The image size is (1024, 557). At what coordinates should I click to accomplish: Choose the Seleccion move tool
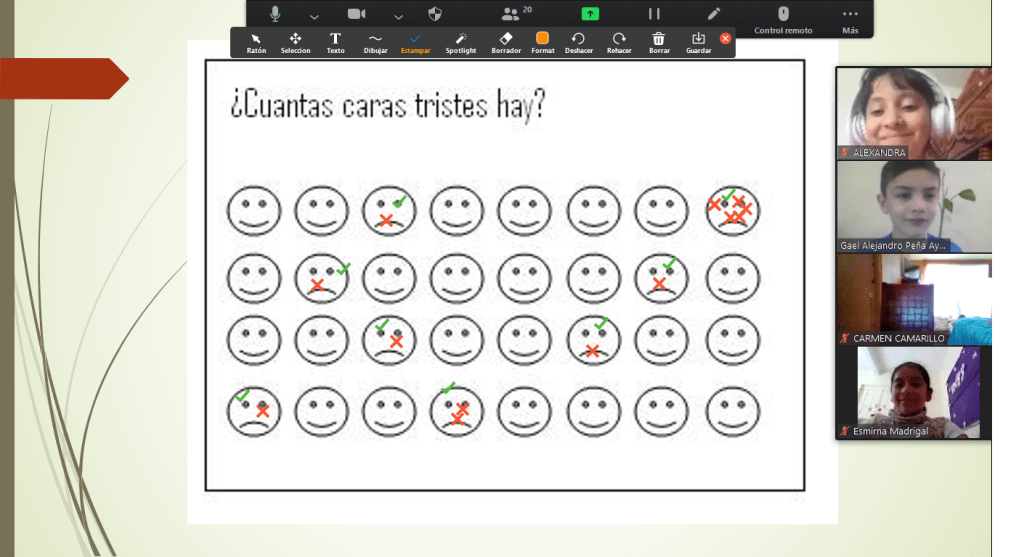coord(295,42)
